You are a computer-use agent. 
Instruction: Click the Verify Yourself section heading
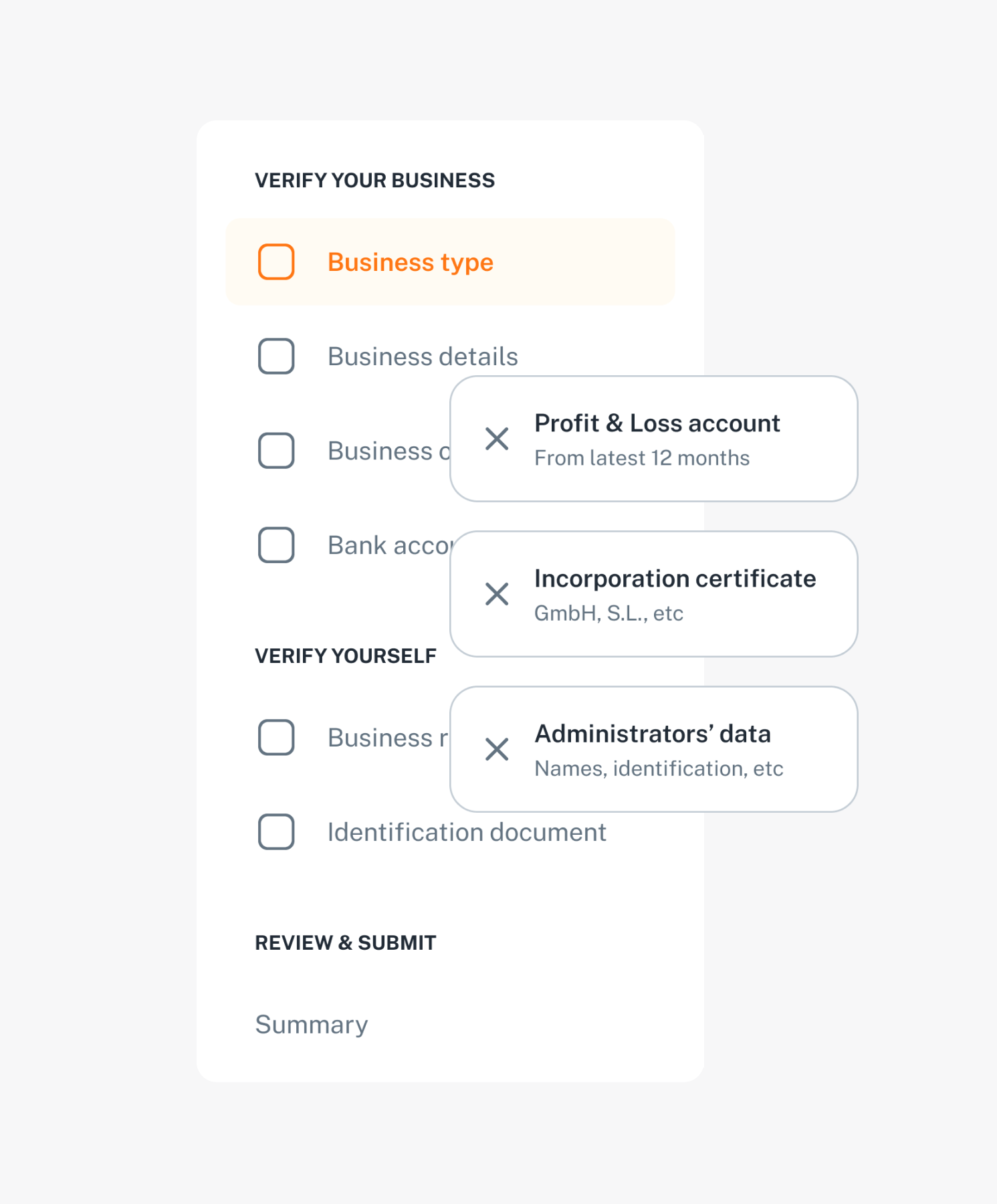[x=345, y=656]
